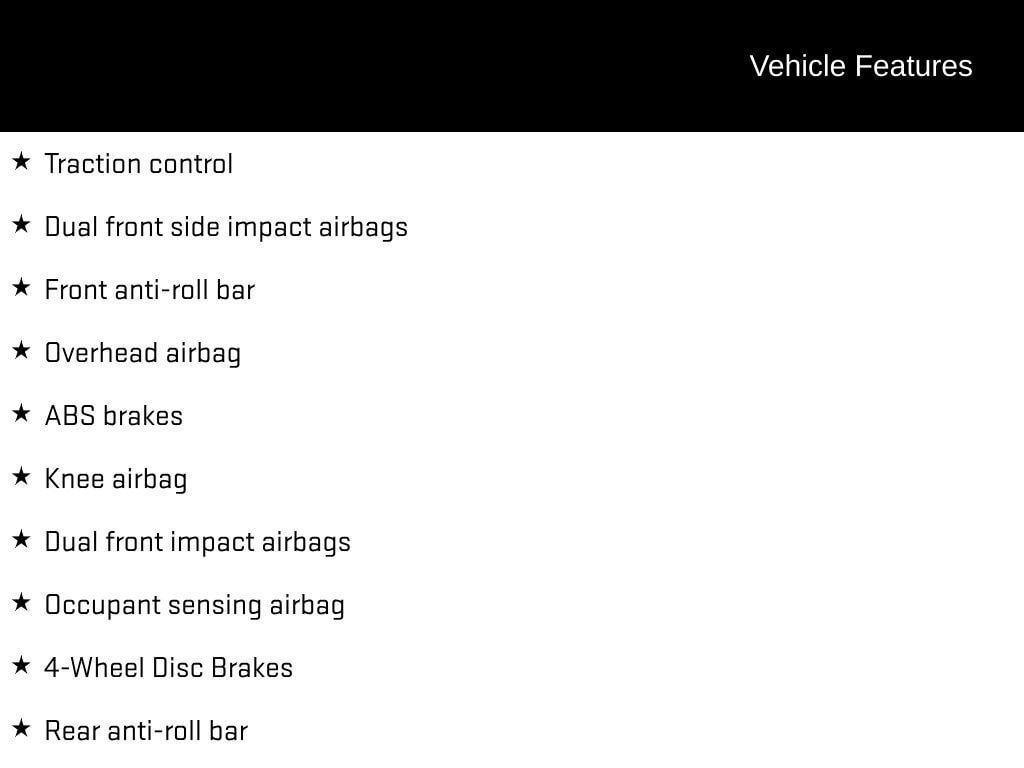Screen dimensions: 1024x768
Task: Click the Overhead airbag list text
Action: pos(143,353)
